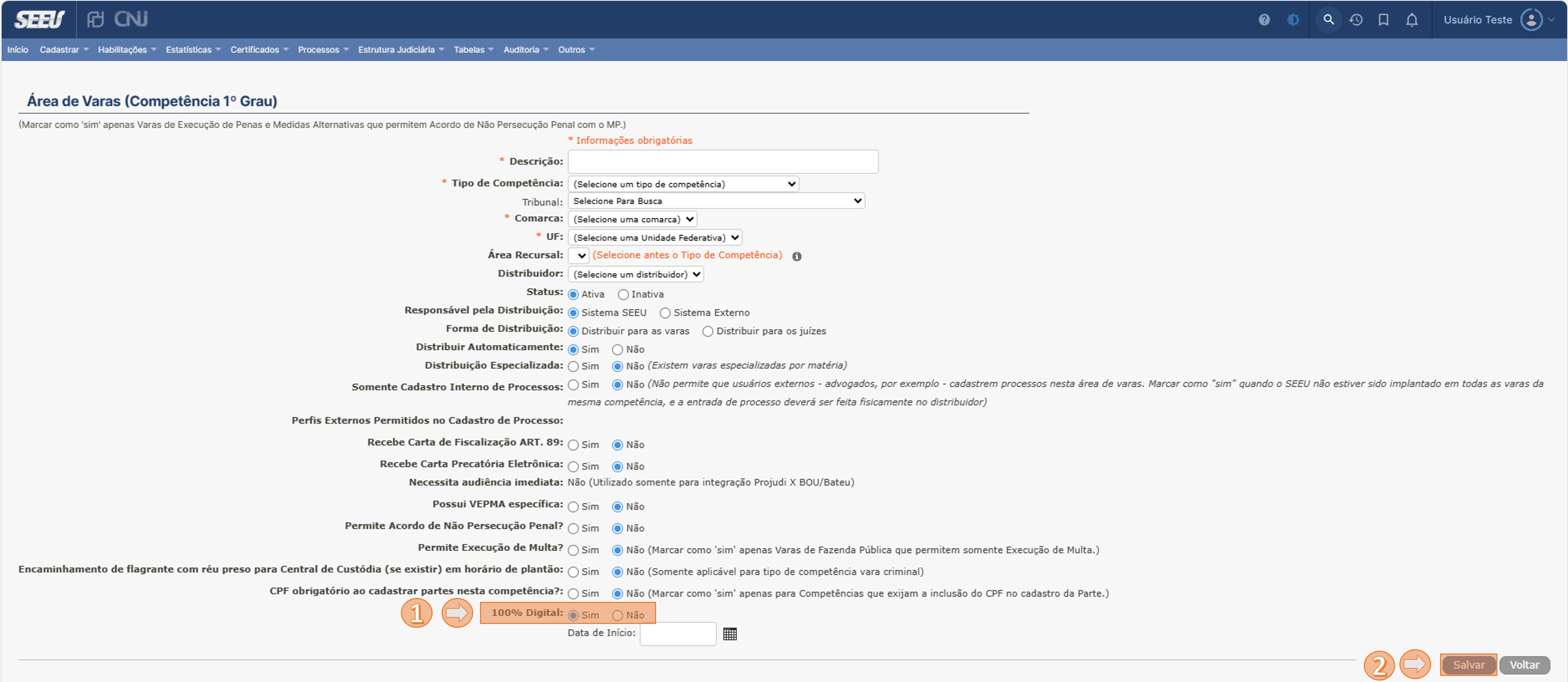Open the Tabelas menu
This screenshot has height=682, width=1568.
click(x=474, y=49)
